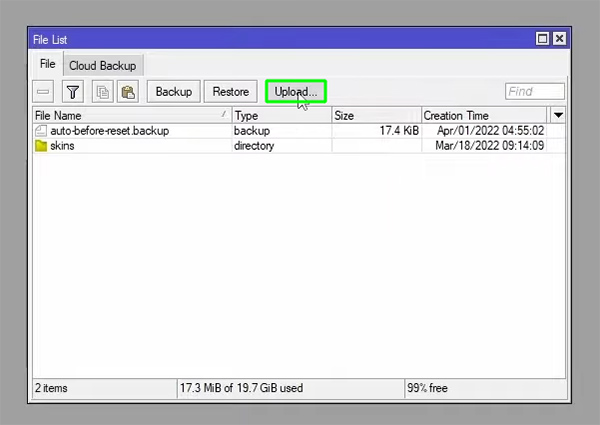Select the auto-before-reset.backup file icon
This screenshot has width=600, height=425.
(x=41, y=131)
